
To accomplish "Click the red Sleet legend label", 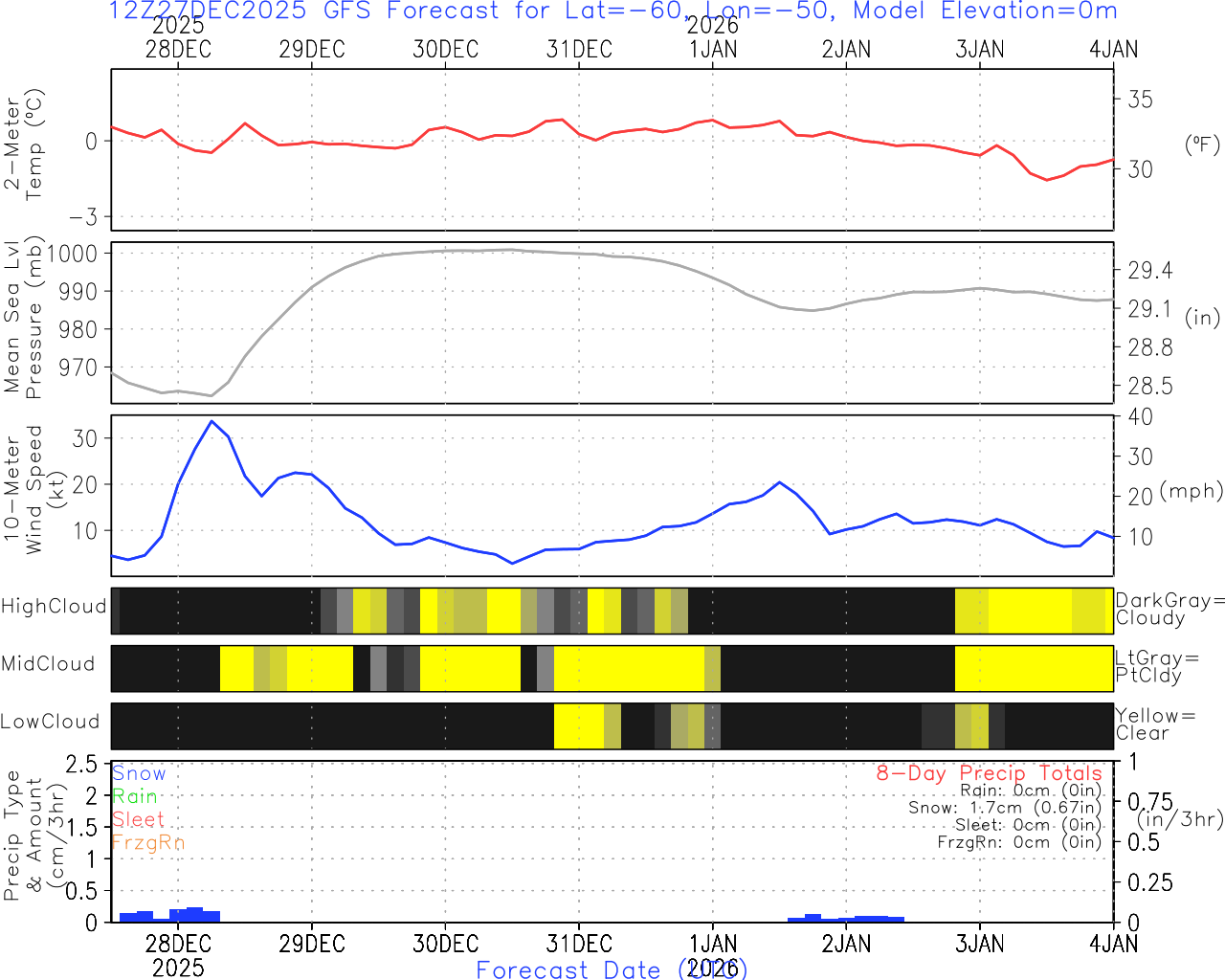I will coord(138,819).
